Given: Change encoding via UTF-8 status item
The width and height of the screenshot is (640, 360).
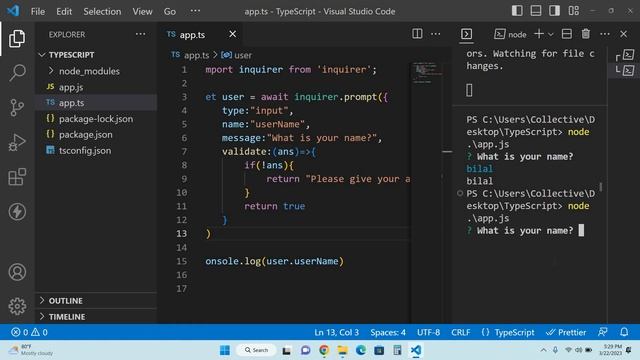Looking at the screenshot, I should pos(428,333).
